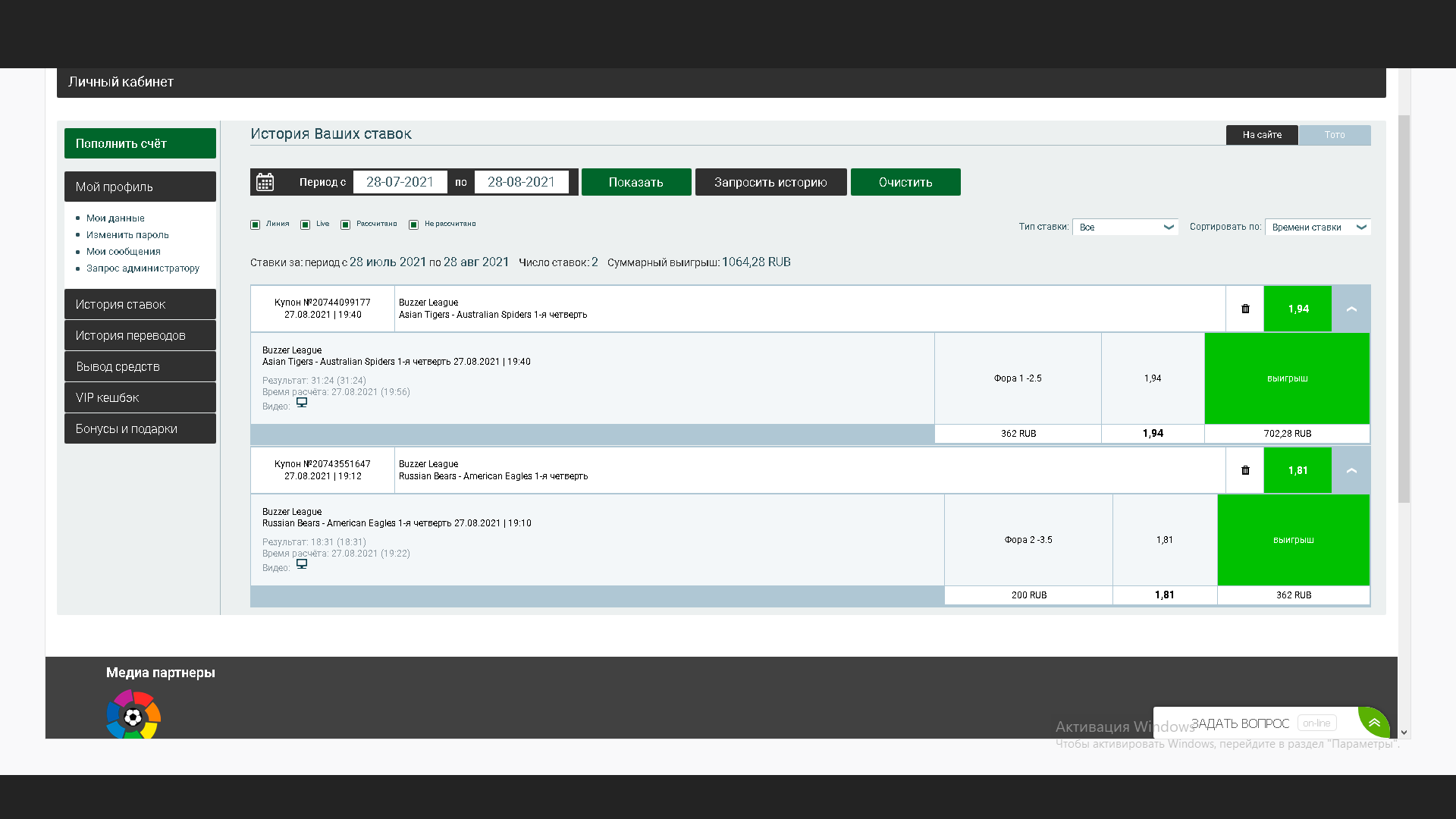The width and height of the screenshot is (1456, 819).
Task: Click the Показать button
Action: [636, 182]
